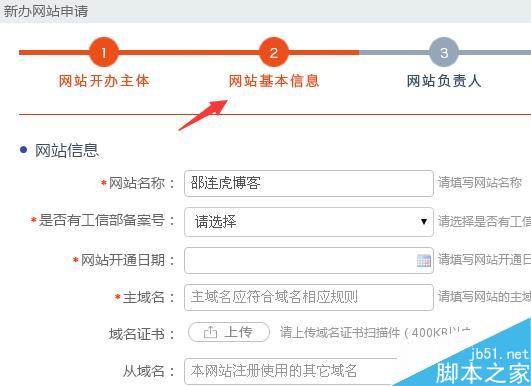The width and height of the screenshot is (531, 386).
Task: Expand the 是否有工信部备案号 dropdown arrow
Action: (x=424, y=221)
